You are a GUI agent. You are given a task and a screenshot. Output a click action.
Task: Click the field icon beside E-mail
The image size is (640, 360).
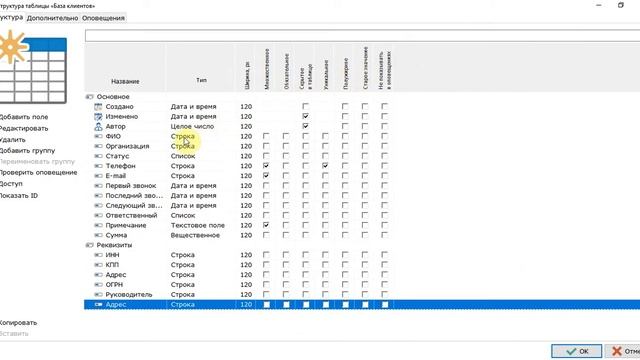point(98,176)
